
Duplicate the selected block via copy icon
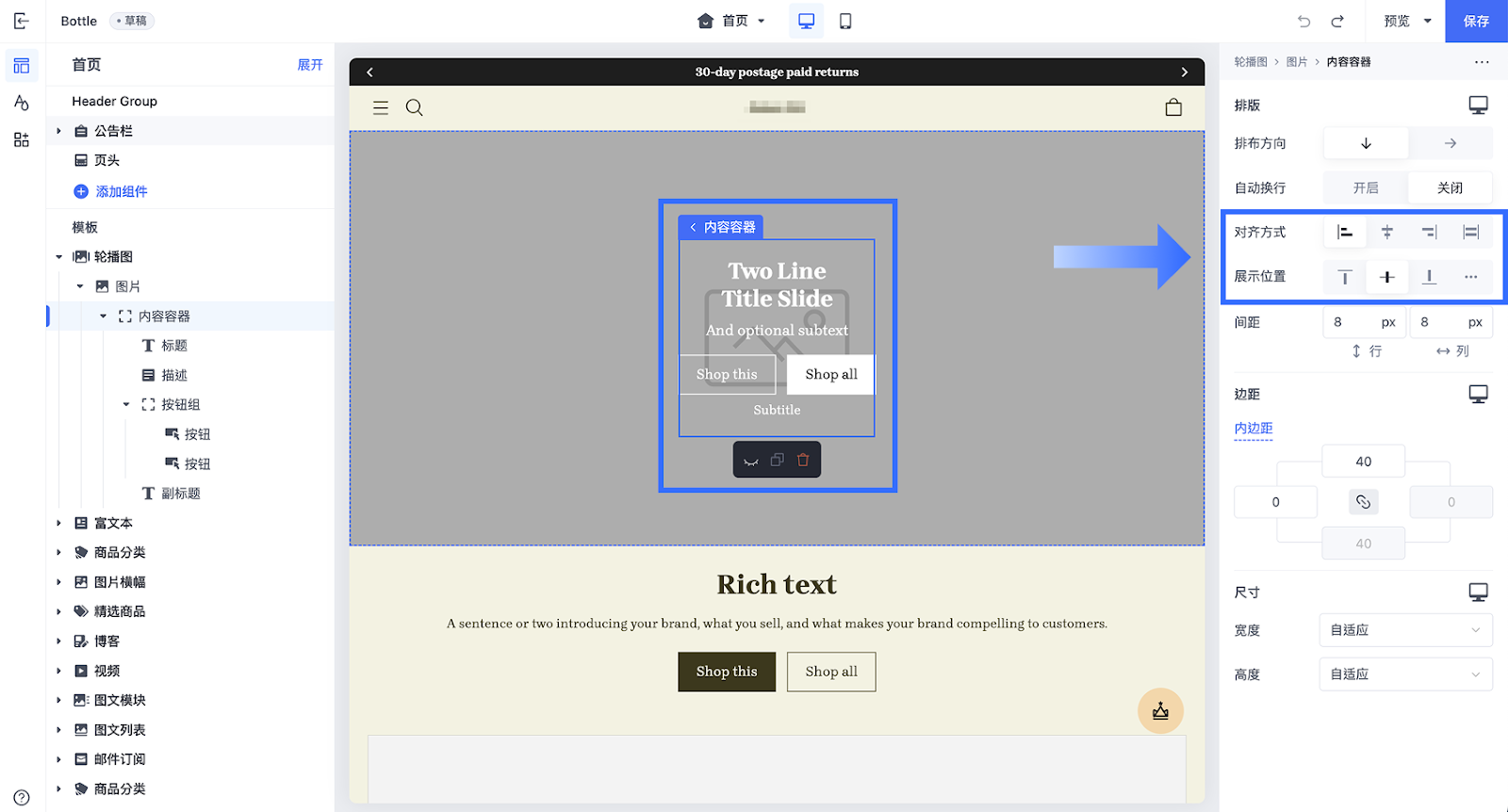click(x=778, y=460)
